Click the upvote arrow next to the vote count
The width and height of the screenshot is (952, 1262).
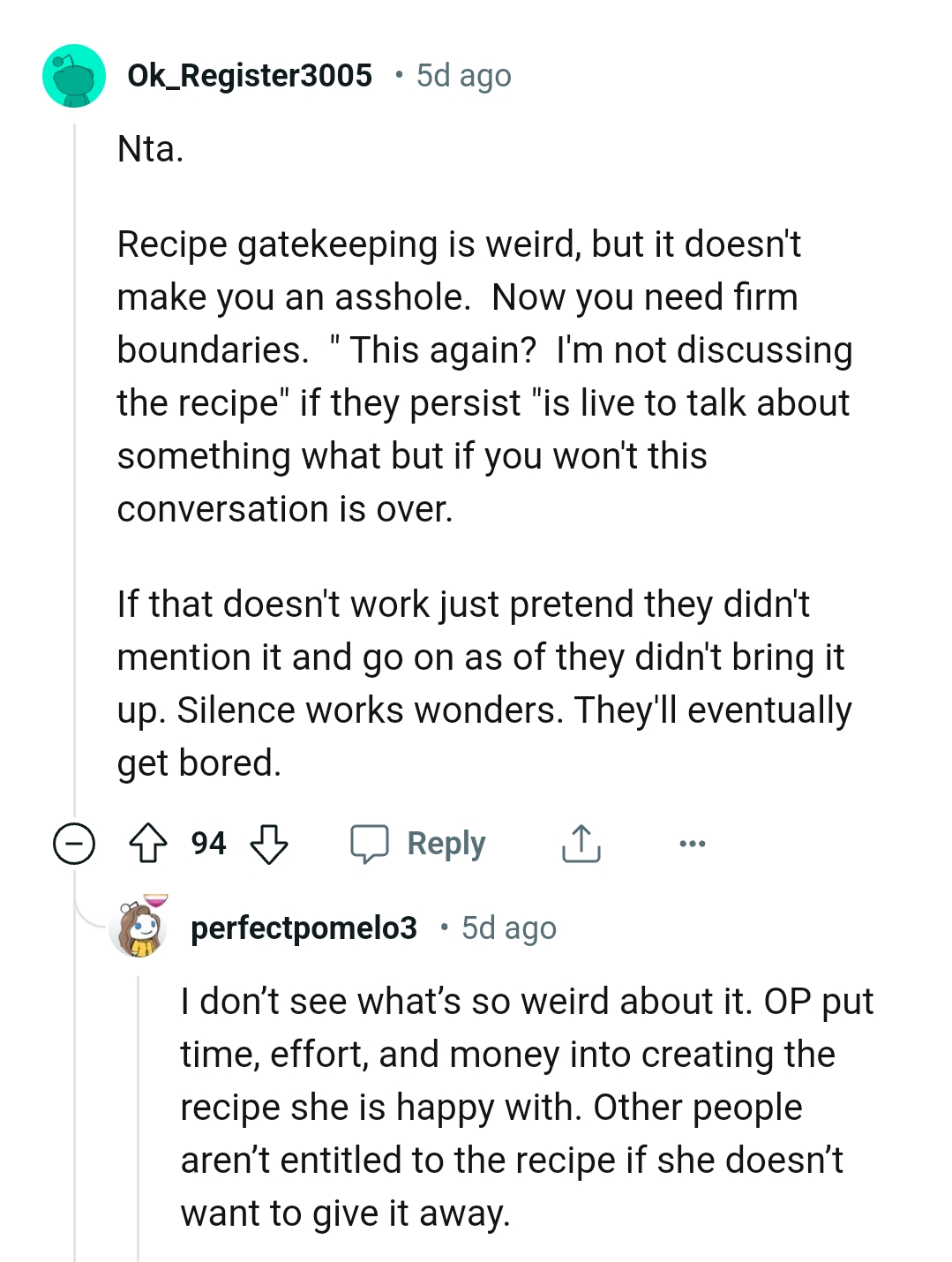tap(149, 843)
